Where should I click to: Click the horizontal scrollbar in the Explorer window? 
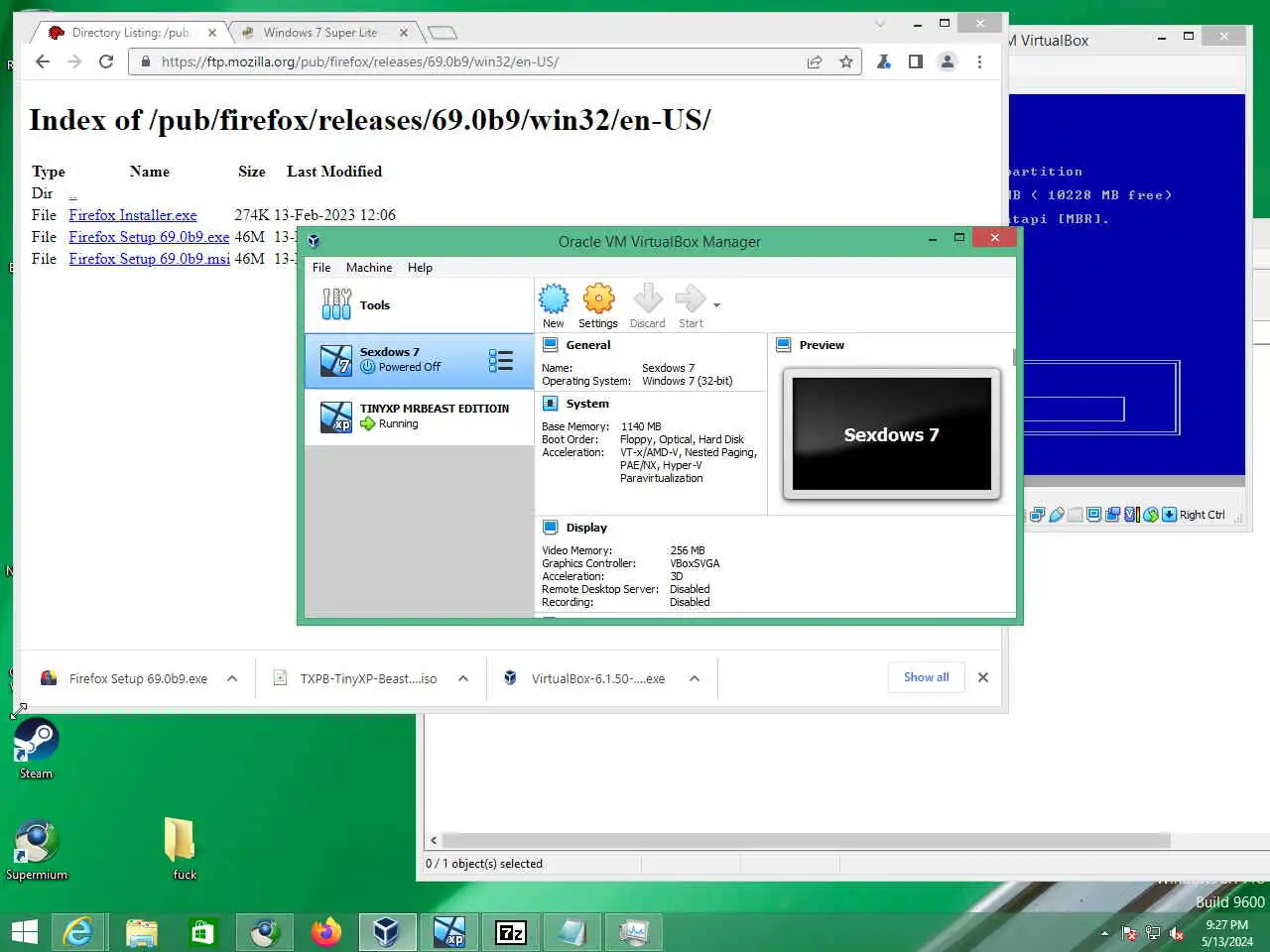tap(806, 840)
